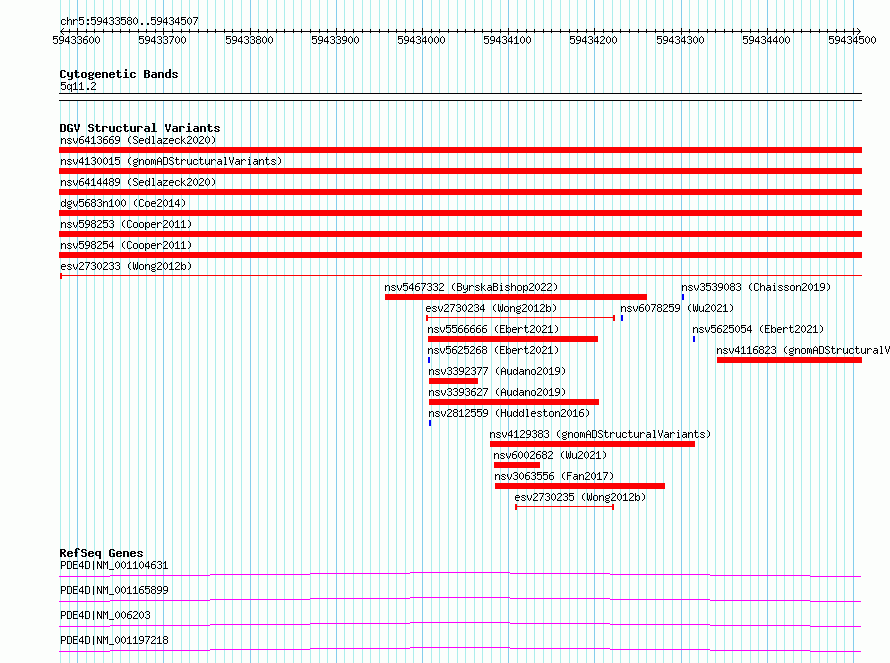
Task: Click the red bar under nsv3063556
Action: tap(580, 486)
